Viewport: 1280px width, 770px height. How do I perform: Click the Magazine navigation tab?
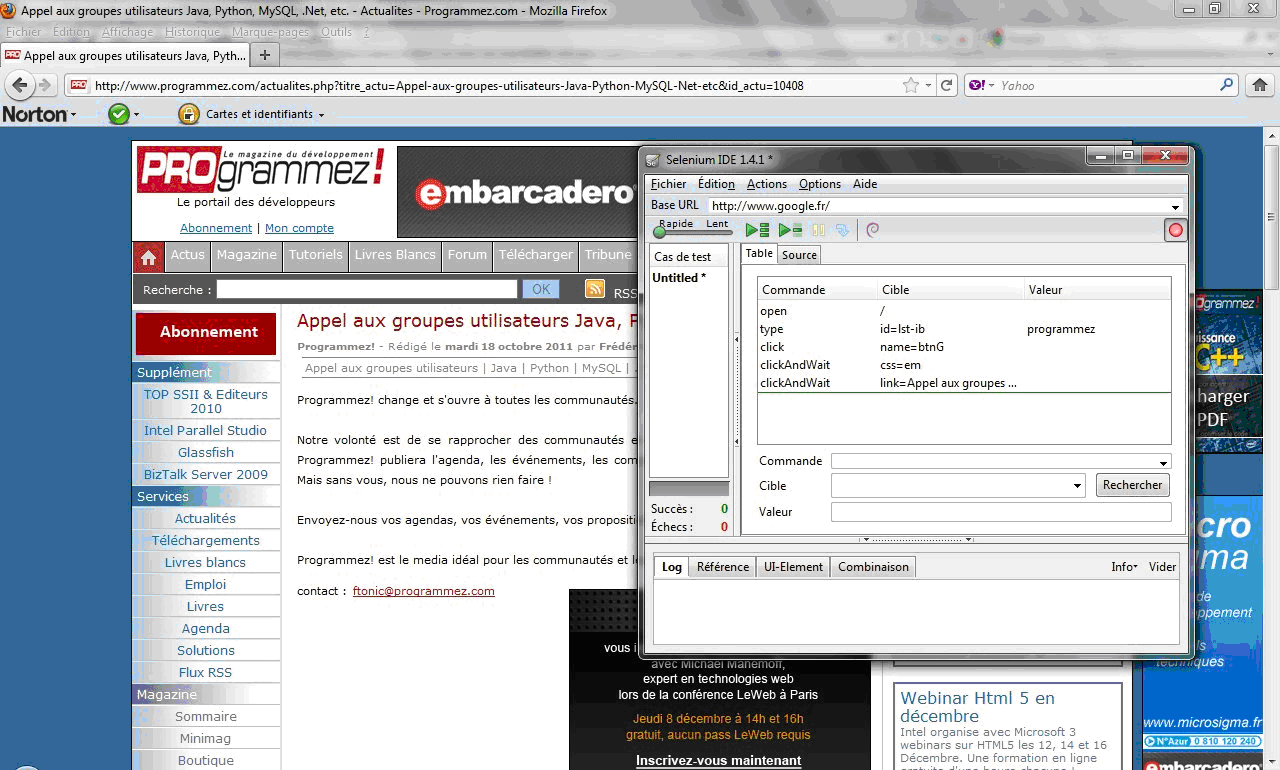(x=246, y=255)
